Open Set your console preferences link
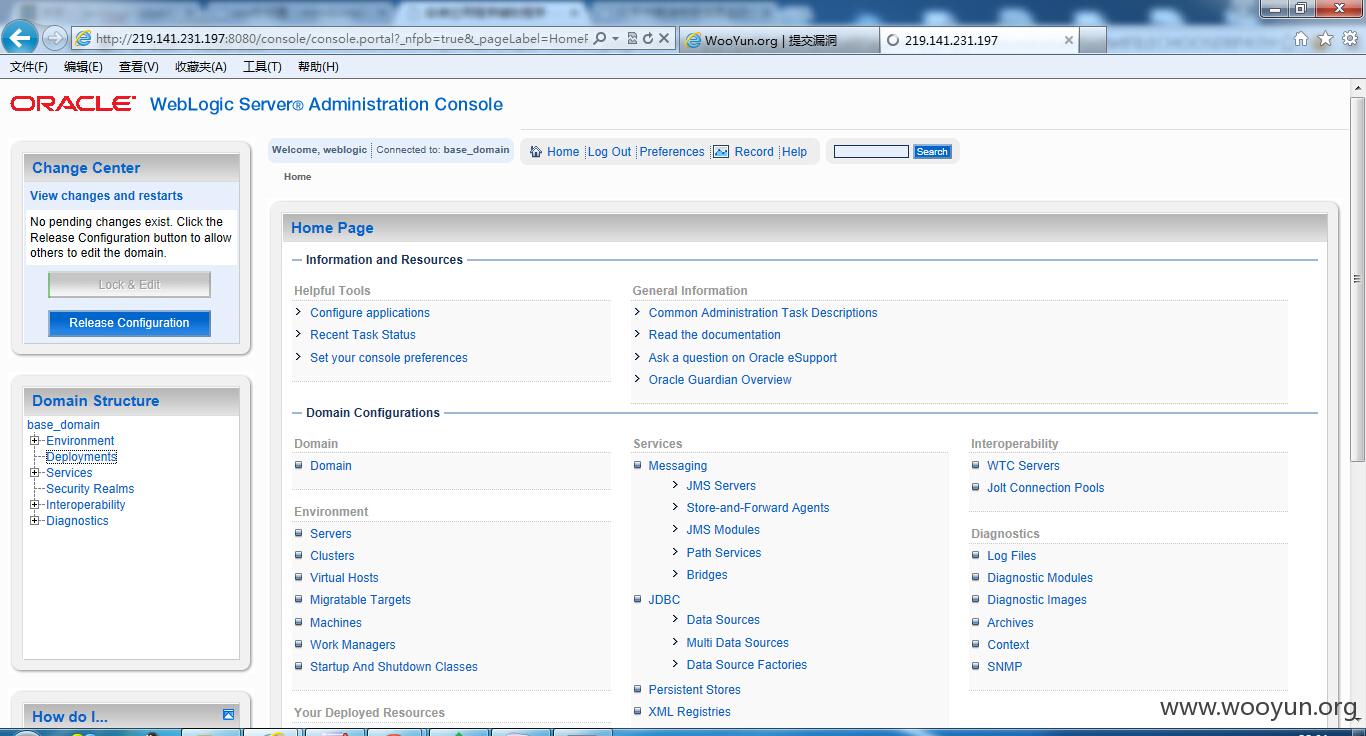The width and height of the screenshot is (1366, 736). coord(389,358)
